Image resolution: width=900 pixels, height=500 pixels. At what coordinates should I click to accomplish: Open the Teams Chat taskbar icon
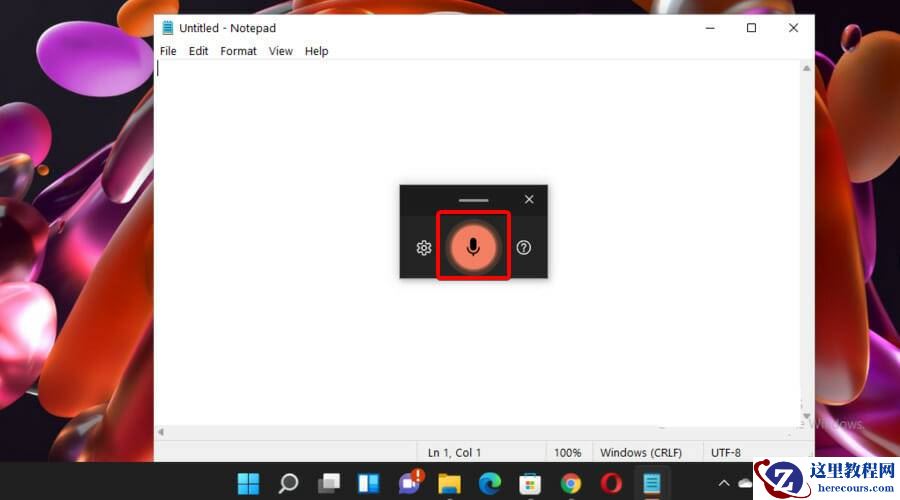[410, 482]
